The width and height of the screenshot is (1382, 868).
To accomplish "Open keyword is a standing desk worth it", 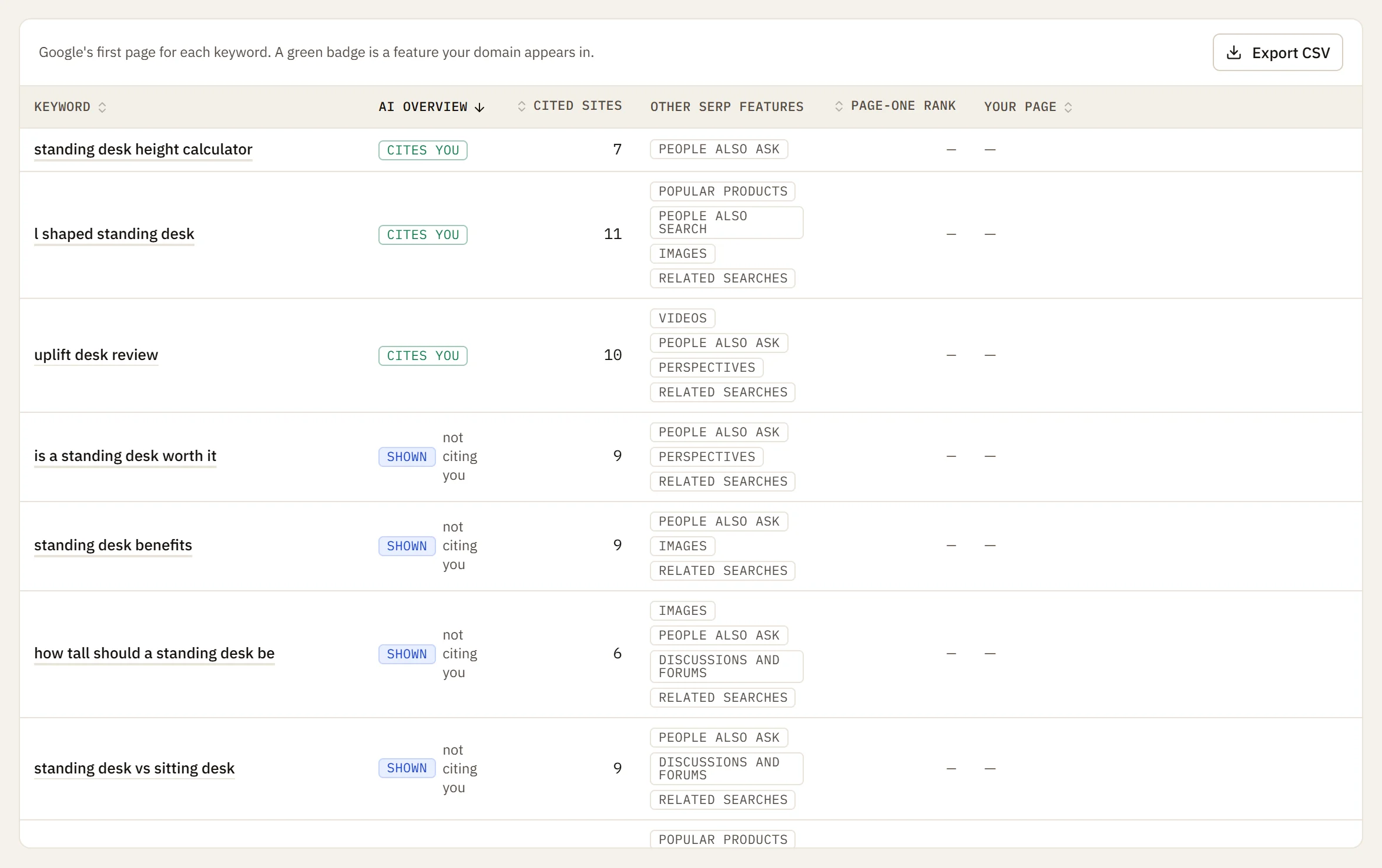I will [125, 456].
